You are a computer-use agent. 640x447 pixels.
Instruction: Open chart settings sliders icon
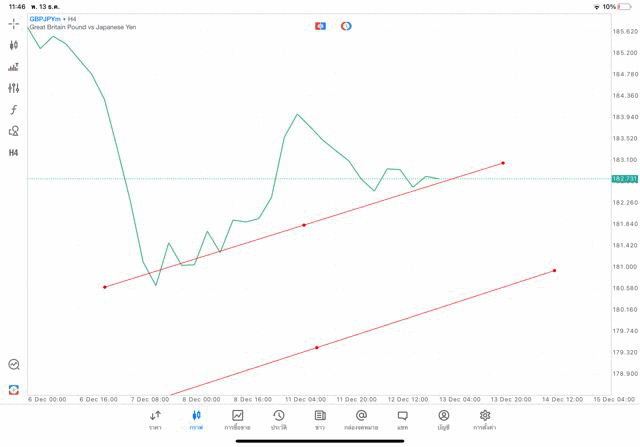coord(13,88)
